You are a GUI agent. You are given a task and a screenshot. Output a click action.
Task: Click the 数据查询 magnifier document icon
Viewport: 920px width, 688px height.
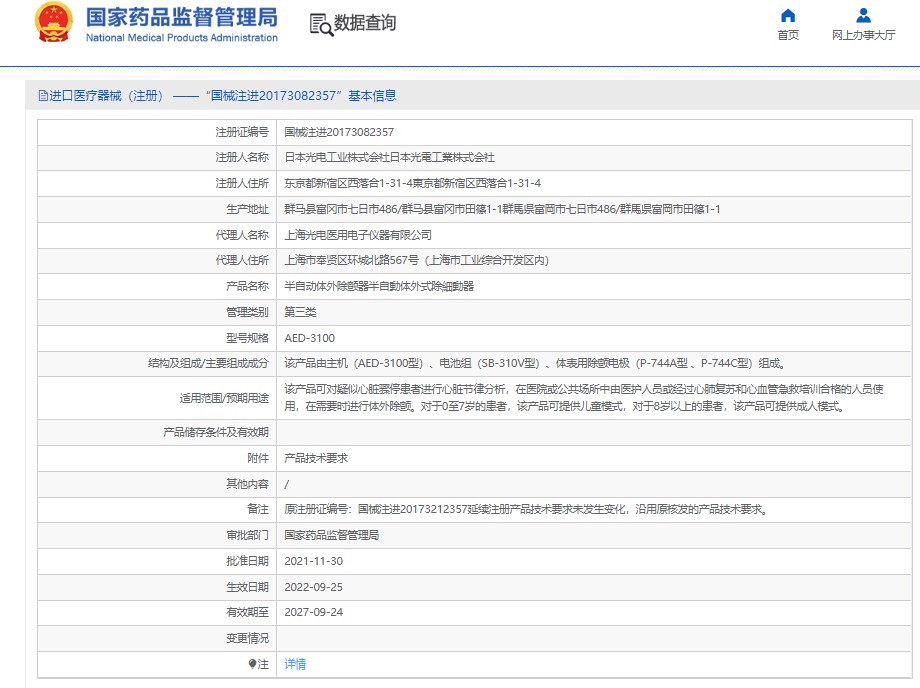[x=320, y=24]
